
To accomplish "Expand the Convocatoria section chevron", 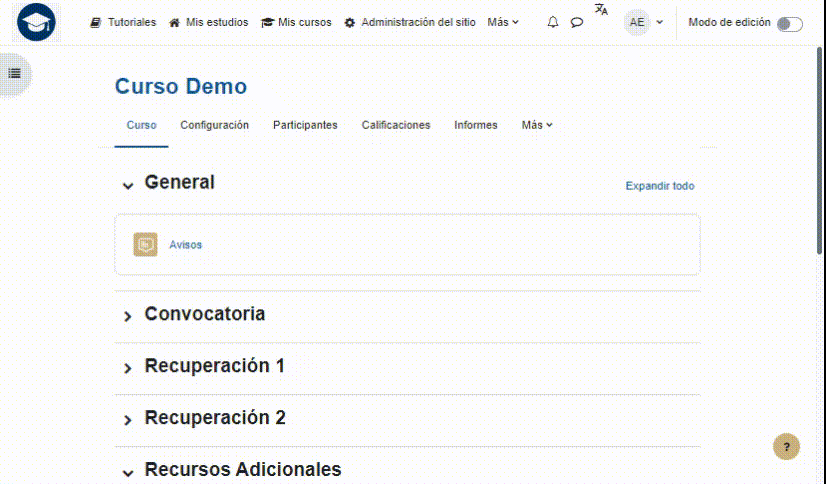I will [x=128, y=316].
